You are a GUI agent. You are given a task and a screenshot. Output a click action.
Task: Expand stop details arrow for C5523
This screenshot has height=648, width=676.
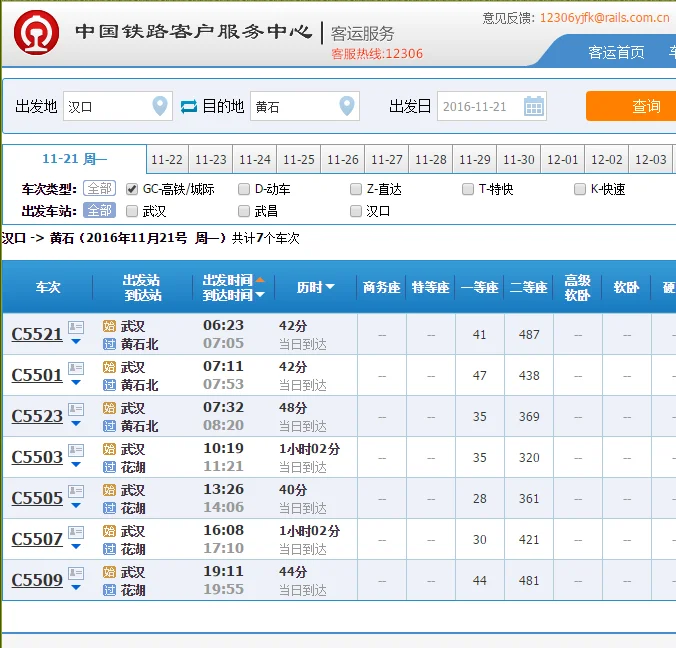pos(76,424)
